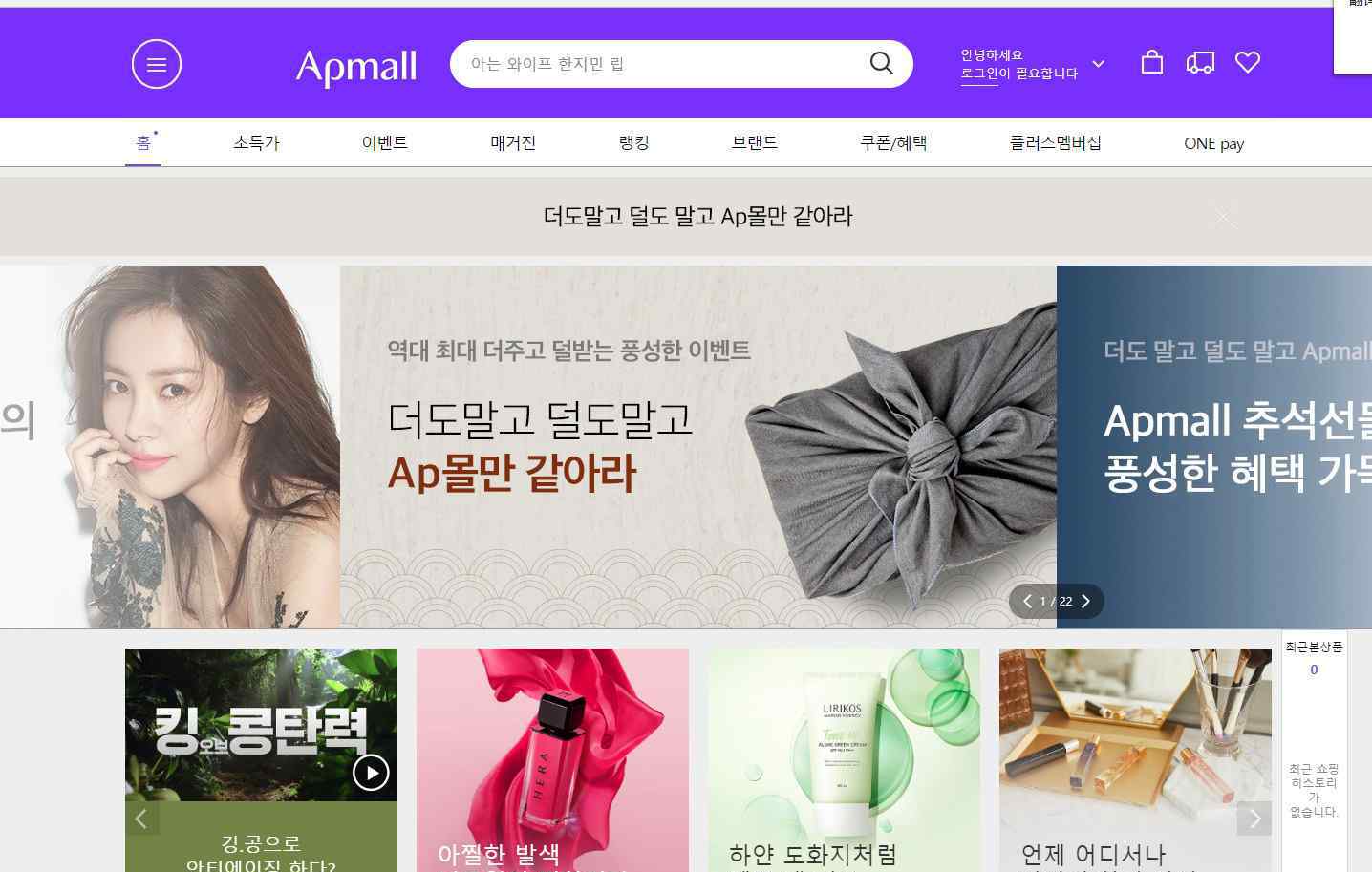Viewport: 1372px width, 872px height.
Task: Open the delivery truck tracking icon
Action: tap(1200, 63)
